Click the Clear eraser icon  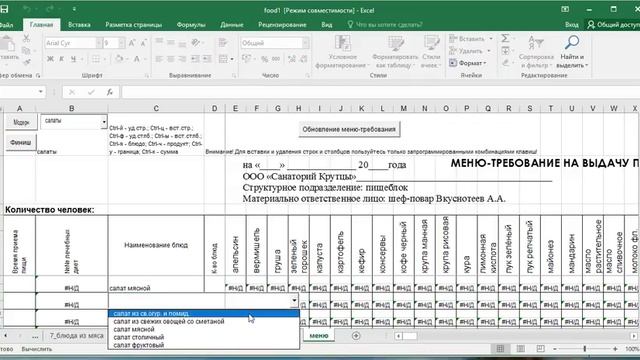[505, 63]
